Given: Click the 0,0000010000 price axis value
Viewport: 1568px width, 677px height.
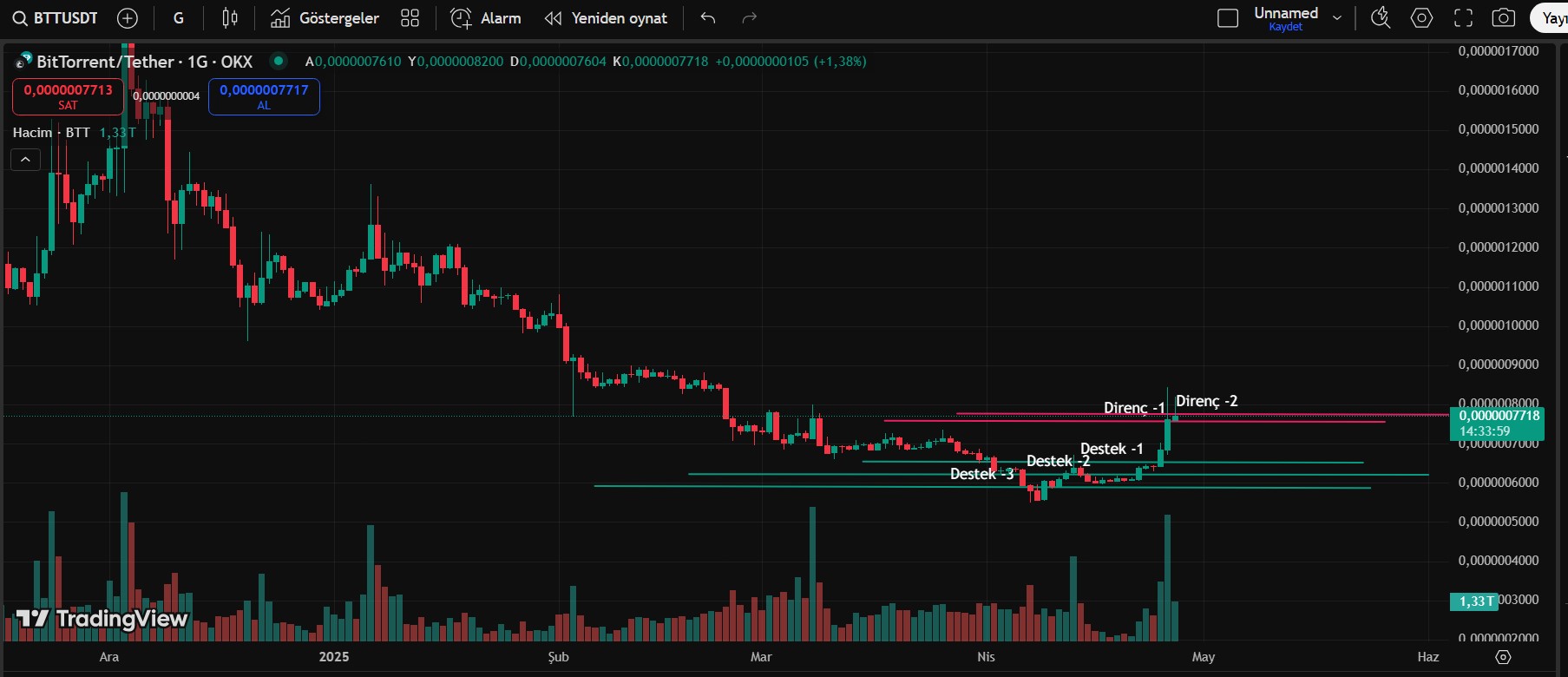Looking at the screenshot, I should click(x=1499, y=325).
